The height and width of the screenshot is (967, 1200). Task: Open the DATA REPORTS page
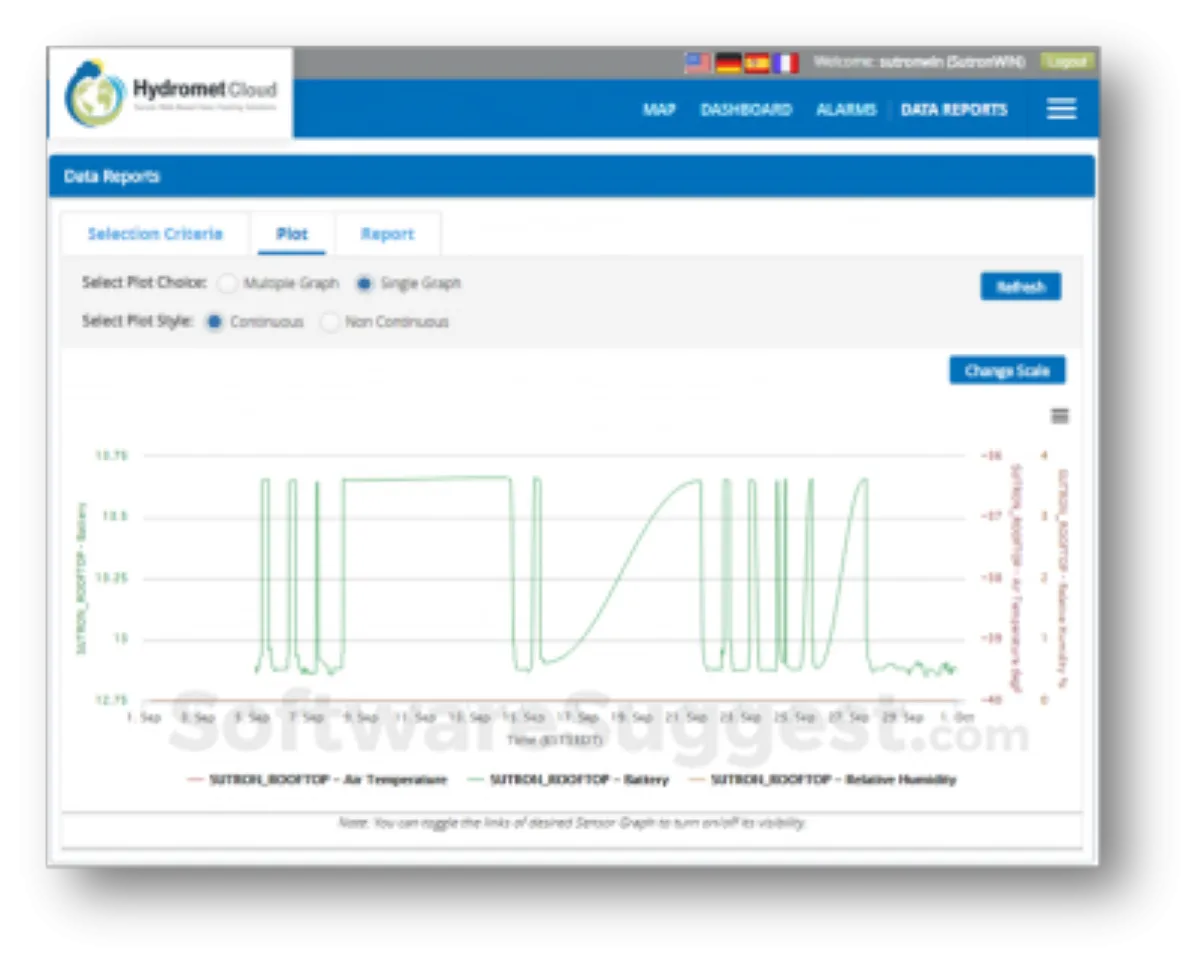click(954, 110)
